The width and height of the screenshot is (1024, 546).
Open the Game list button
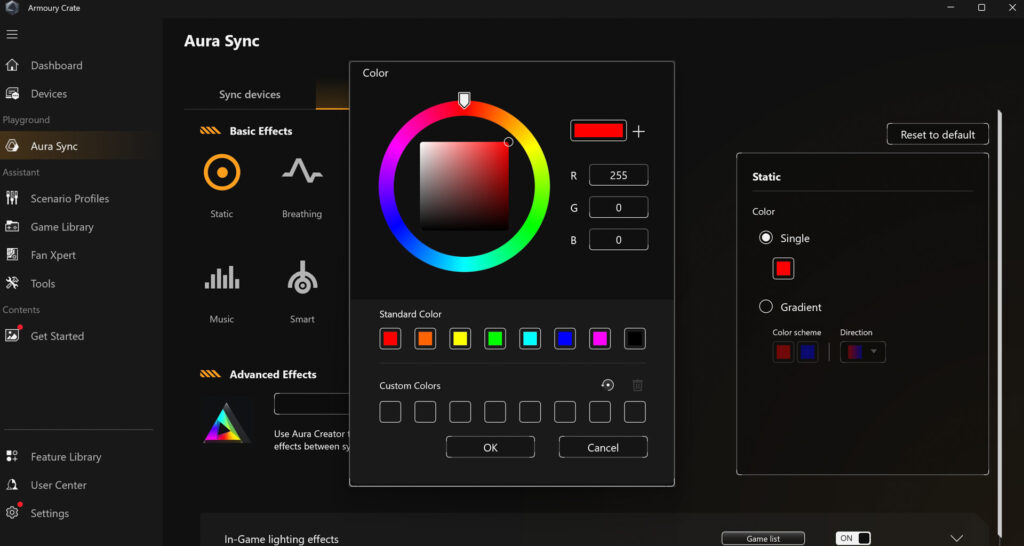[763, 539]
